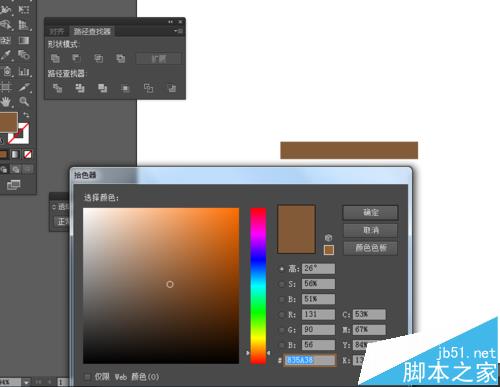The height and width of the screenshot is (387, 500).
Task: Set fill to None icon
Action: [x=28, y=154]
